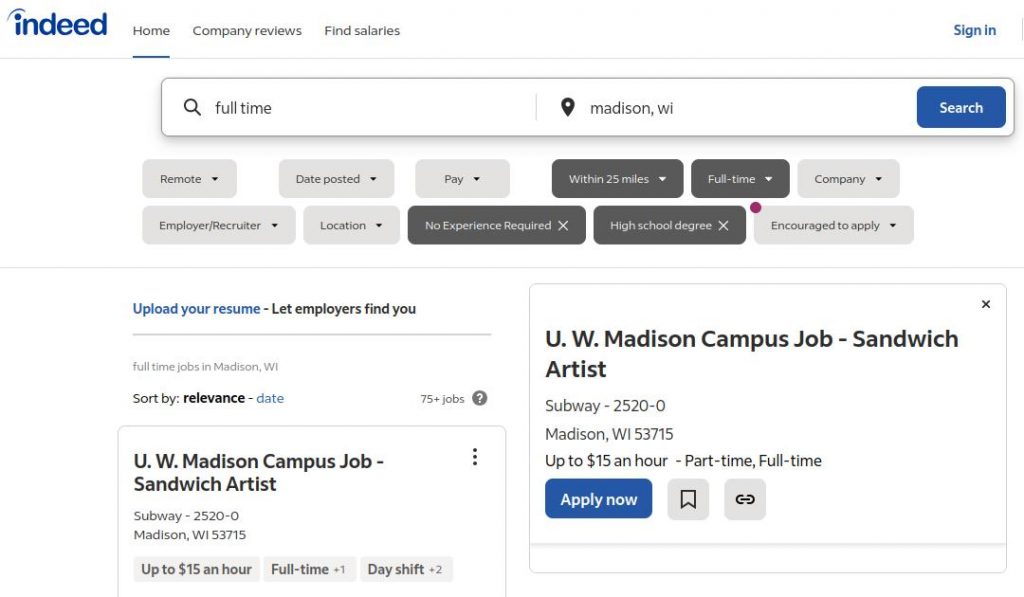Save job using the bookmark icon

point(688,499)
